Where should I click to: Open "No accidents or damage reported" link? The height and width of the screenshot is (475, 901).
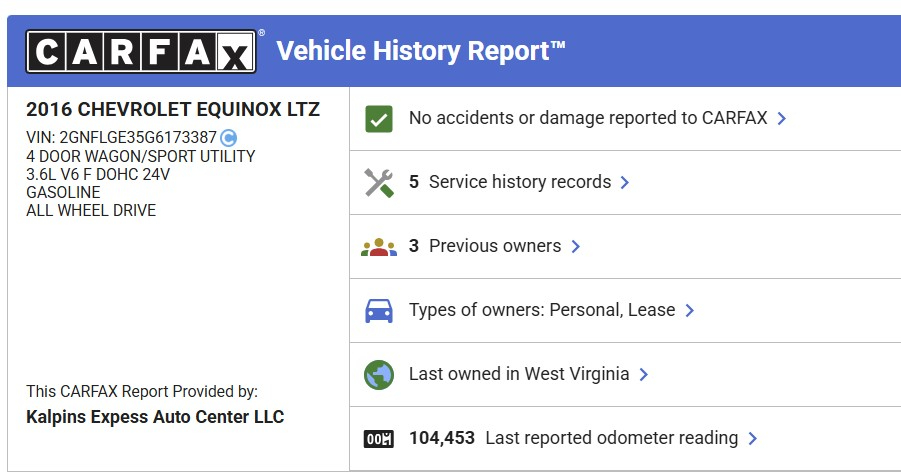588,118
